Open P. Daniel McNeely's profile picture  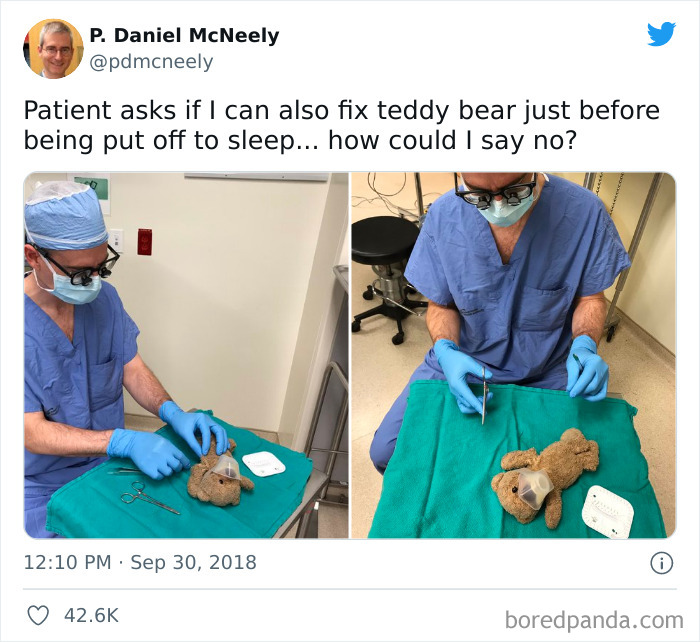pos(53,49)
